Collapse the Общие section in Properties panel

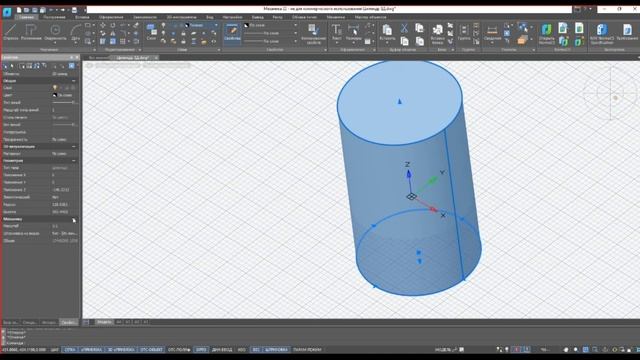(74, 81)
